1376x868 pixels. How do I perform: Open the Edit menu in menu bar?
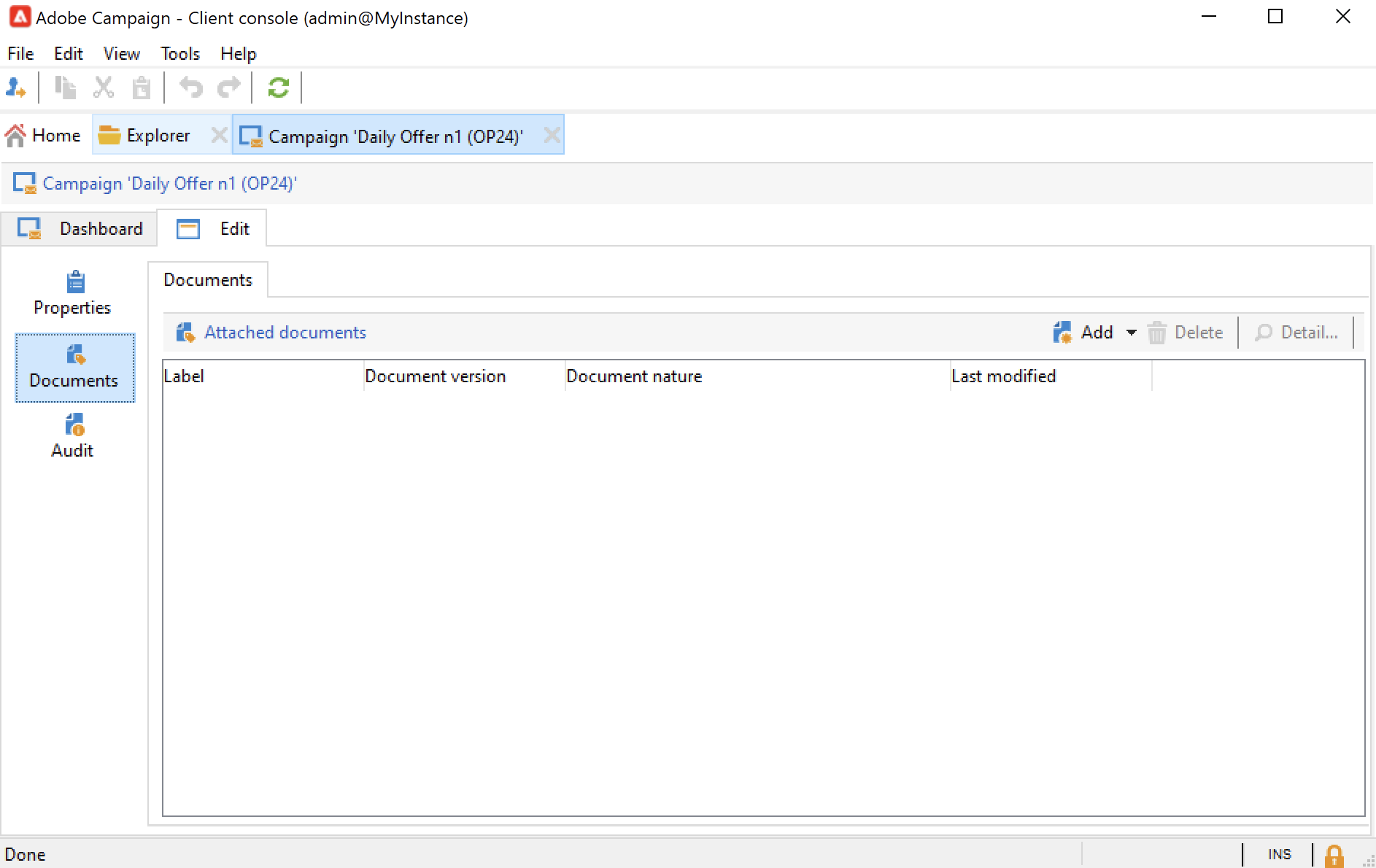tap(69, 54)
